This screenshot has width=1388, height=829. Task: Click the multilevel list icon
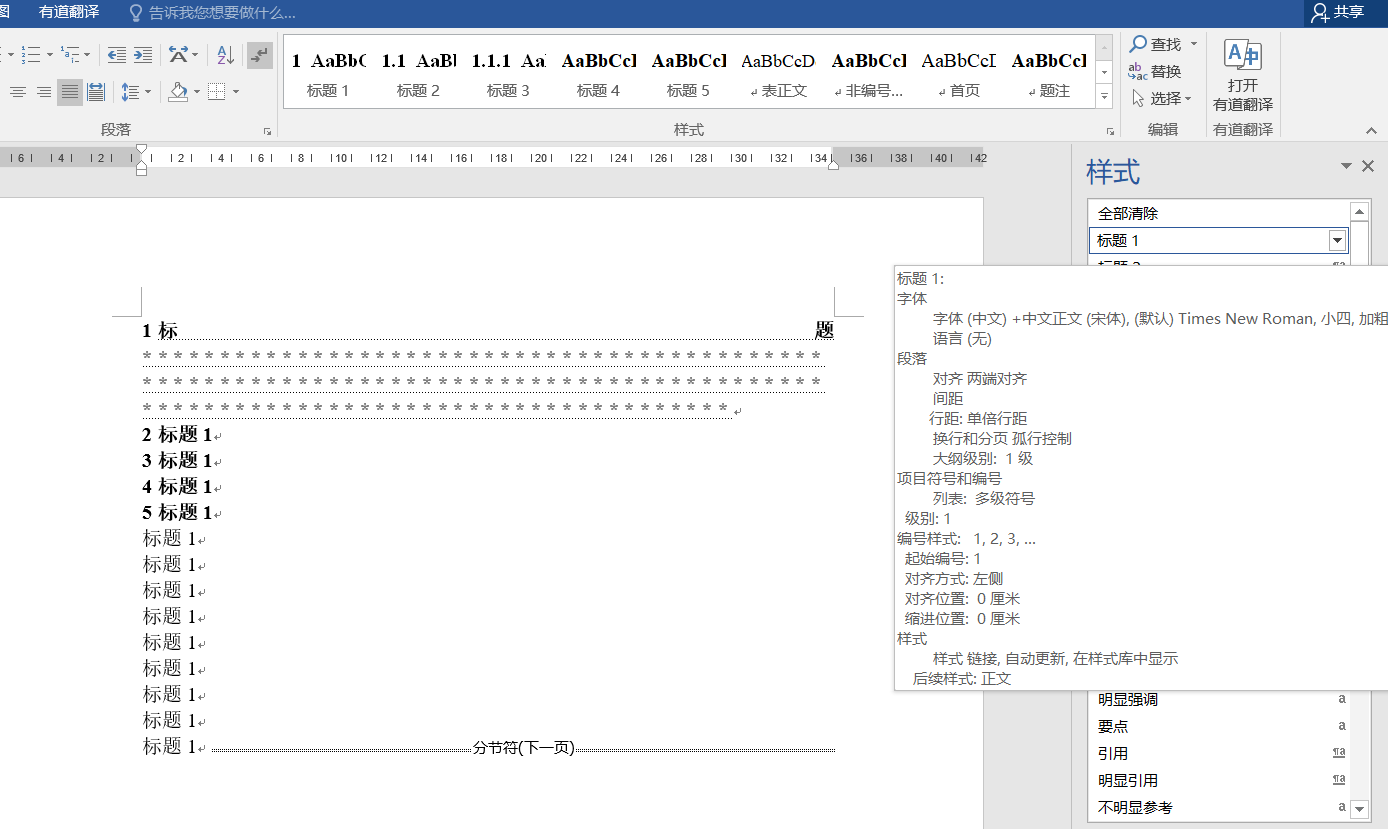[69, 54]
